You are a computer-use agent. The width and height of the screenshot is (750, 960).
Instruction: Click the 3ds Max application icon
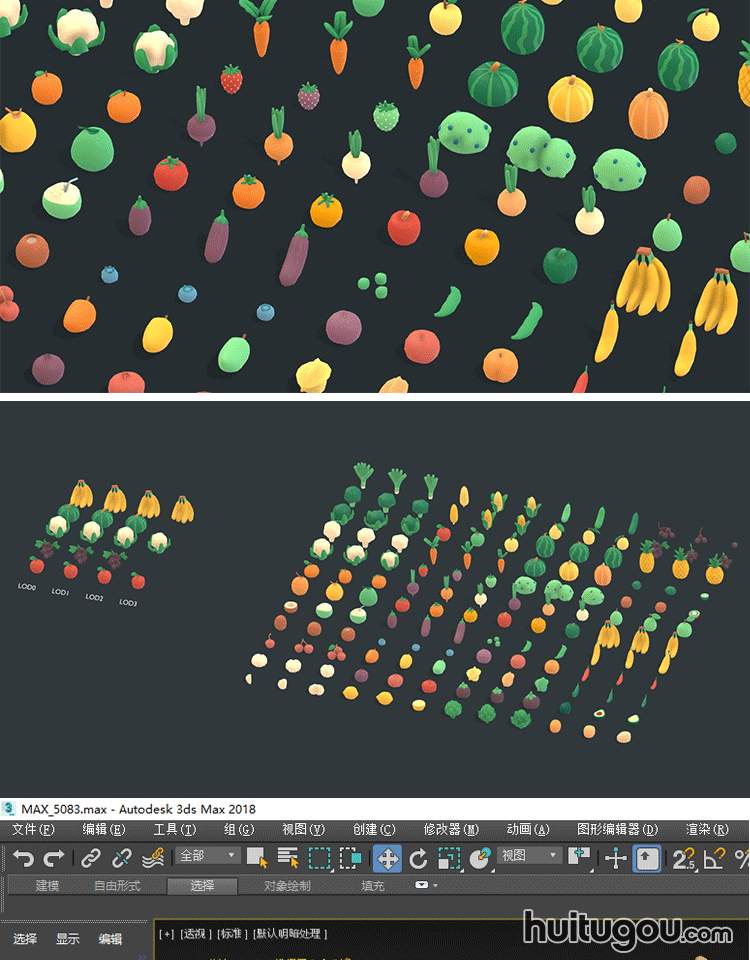[8, 809]
